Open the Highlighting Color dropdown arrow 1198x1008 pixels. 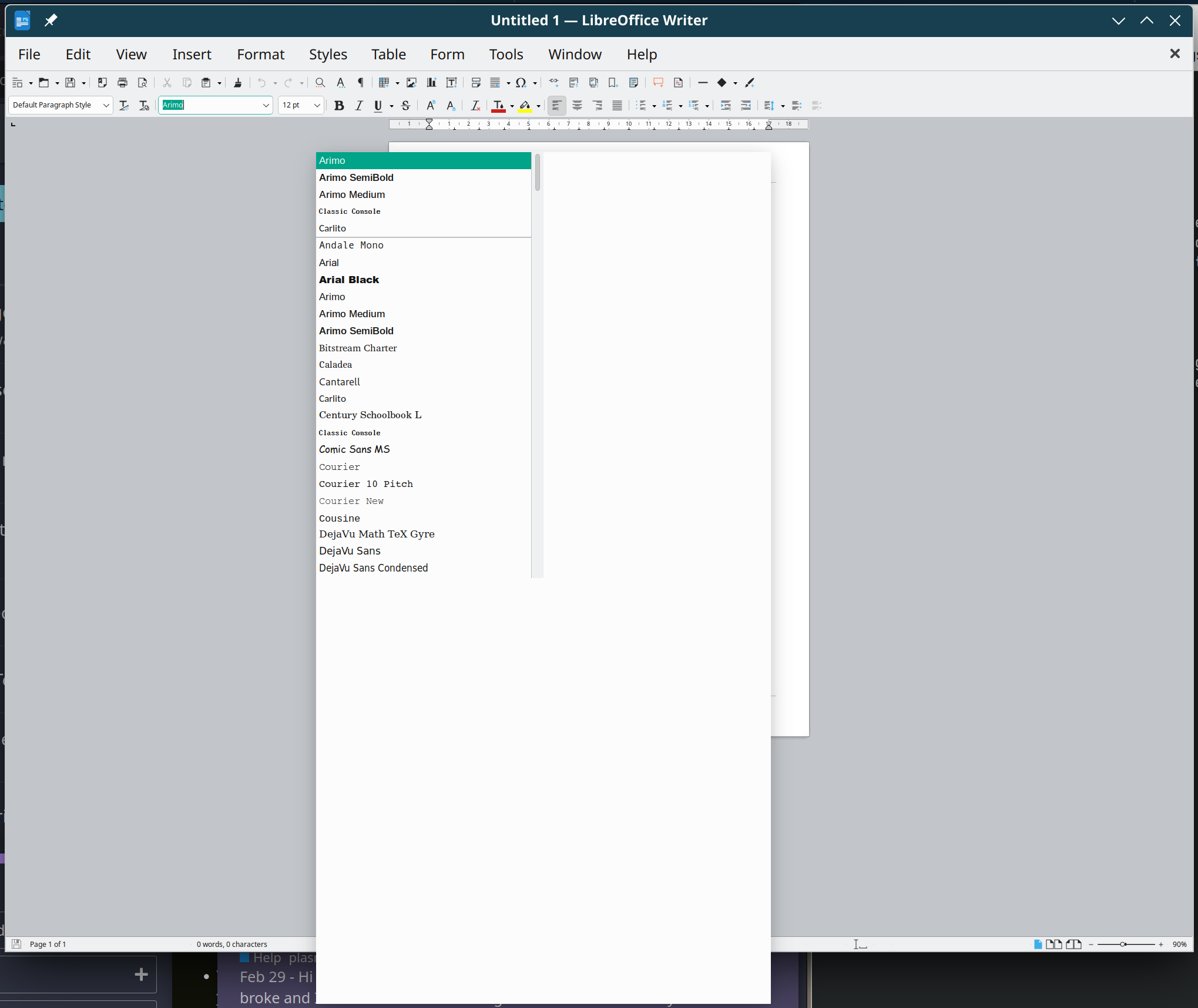coord(538,106)
